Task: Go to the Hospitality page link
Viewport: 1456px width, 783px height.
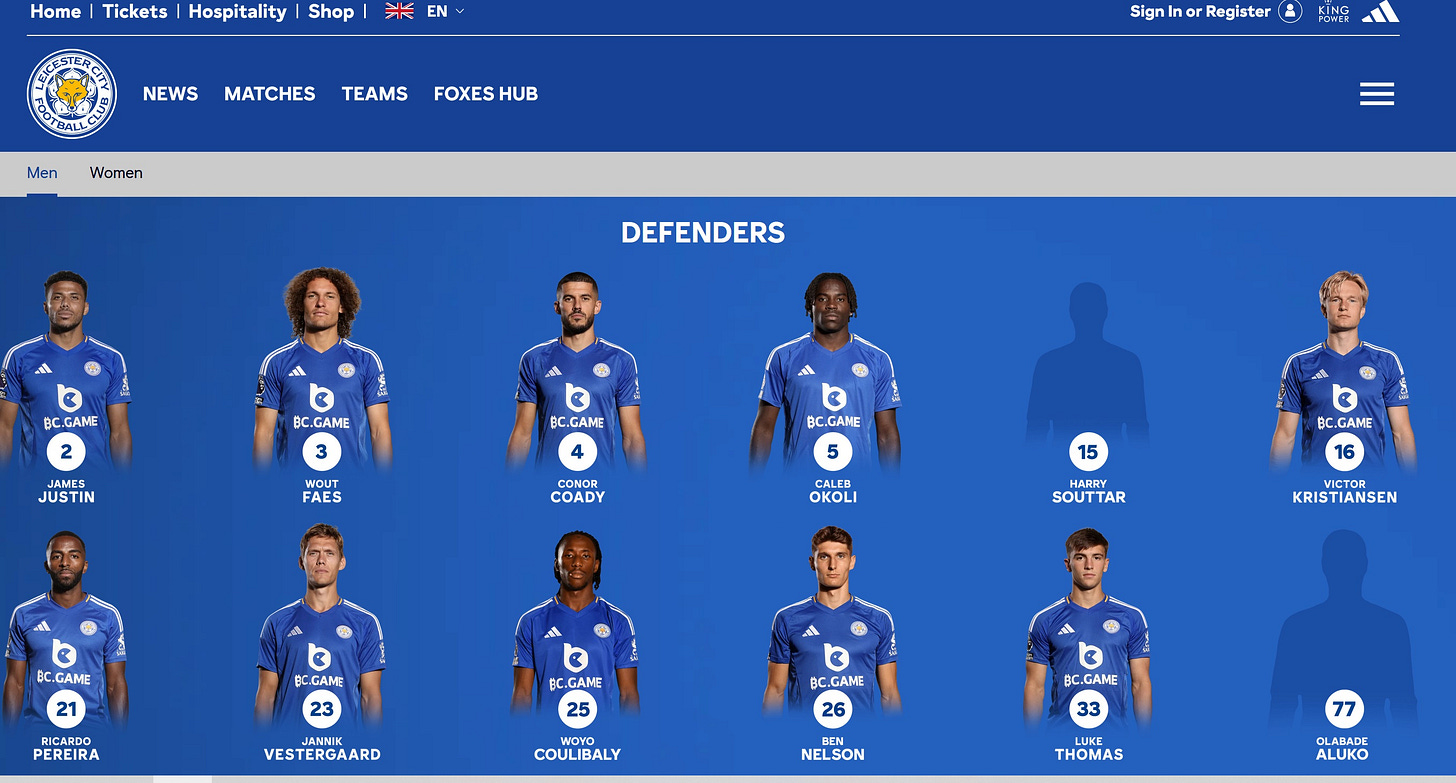Action: point(238,12)
